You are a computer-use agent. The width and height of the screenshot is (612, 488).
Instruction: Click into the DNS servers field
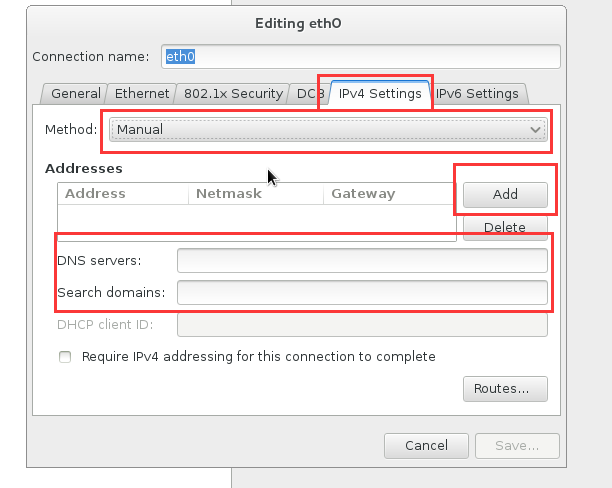(362, 261)
